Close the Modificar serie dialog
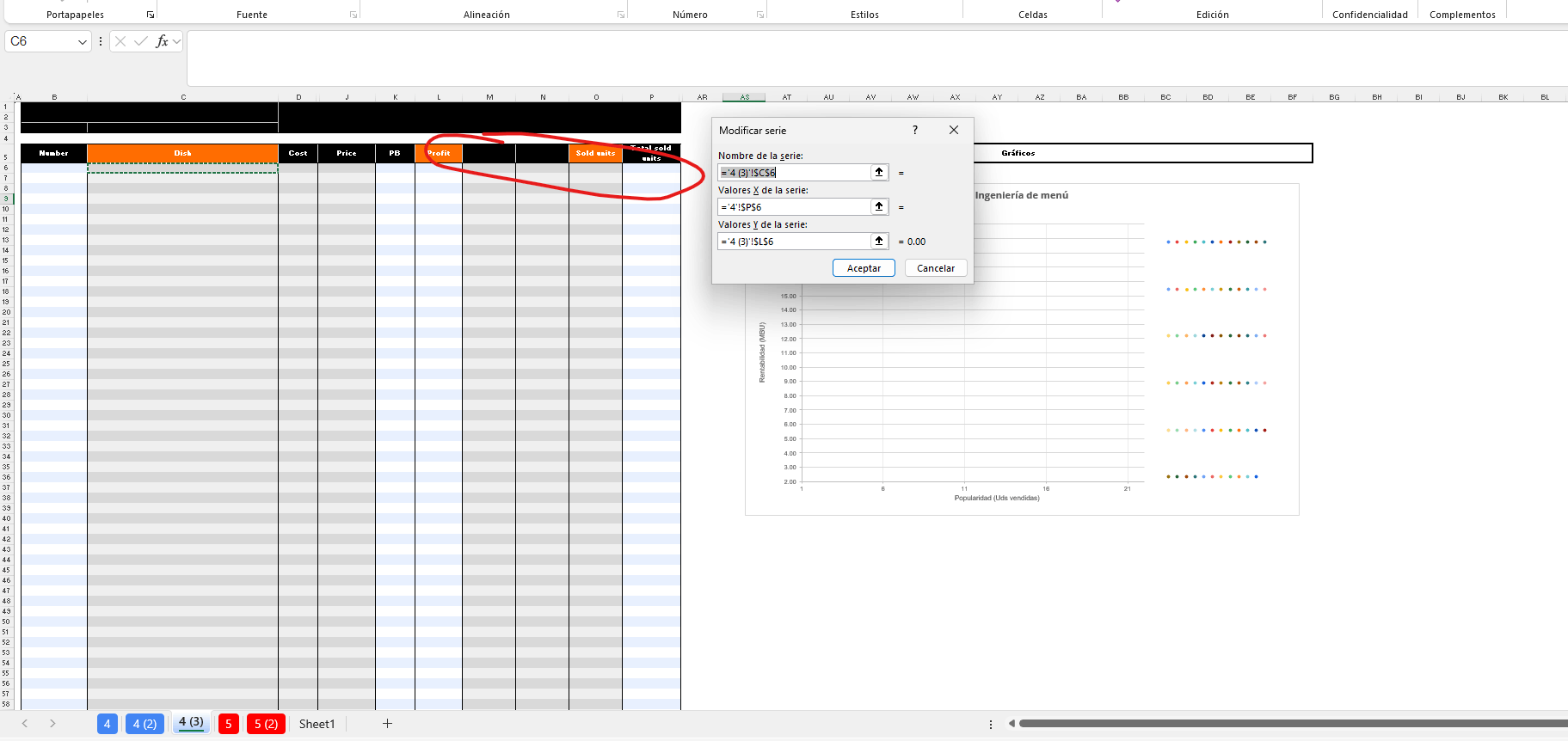Image resolution: width=1568 pixels, height=741 pixels. tap(954, 130)
